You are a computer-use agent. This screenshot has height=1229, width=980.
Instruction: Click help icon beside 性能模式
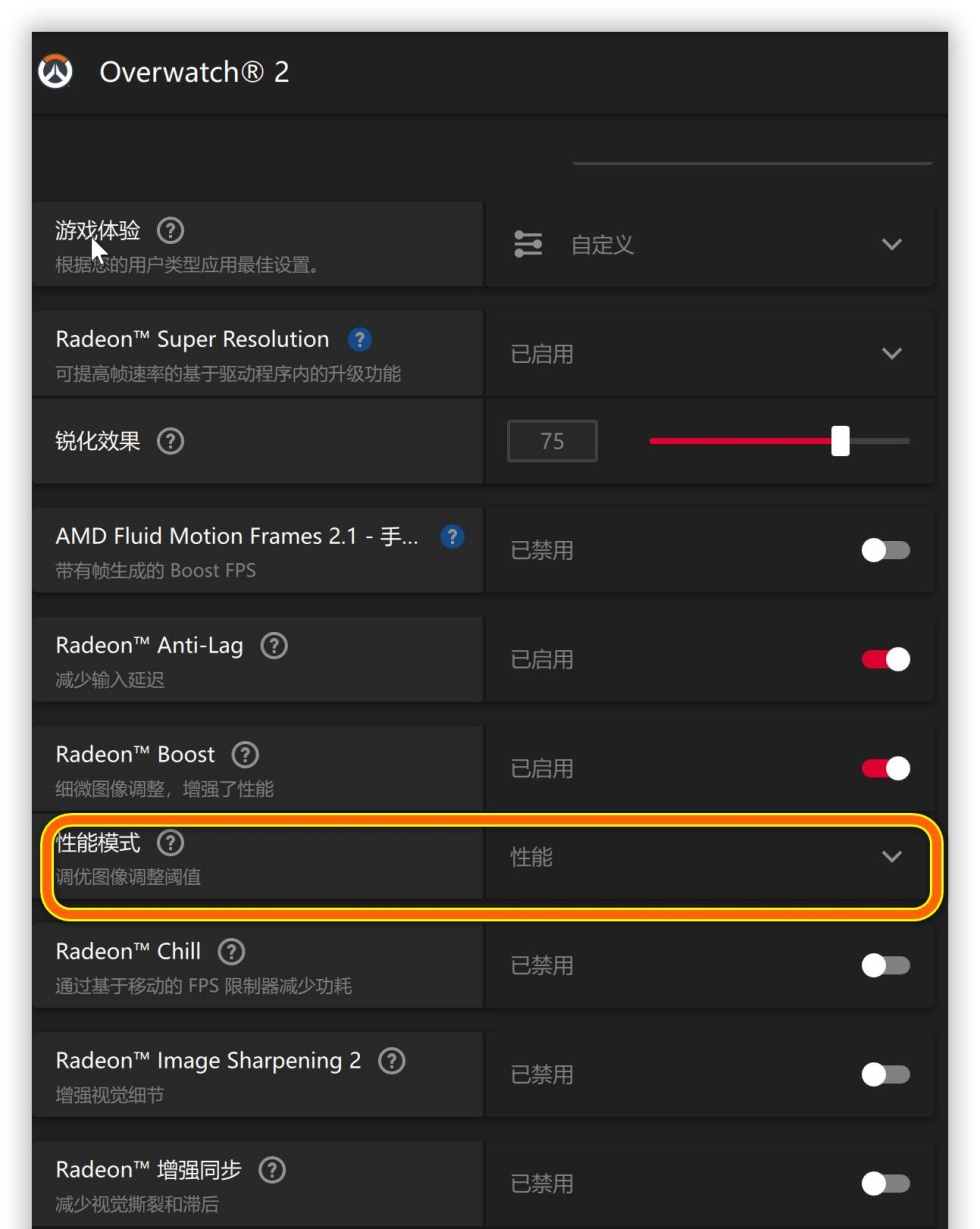click(x=171, y=844)
